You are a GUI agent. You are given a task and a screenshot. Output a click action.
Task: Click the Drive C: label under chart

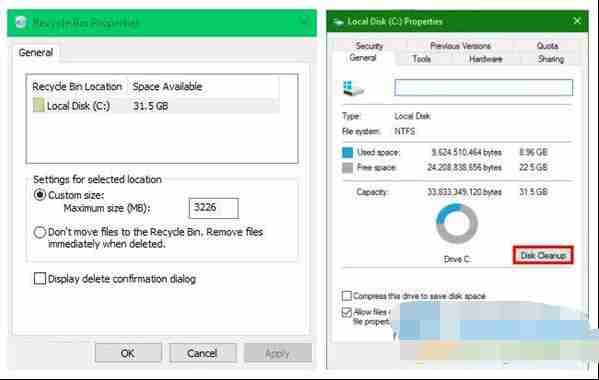coord(457,259)
